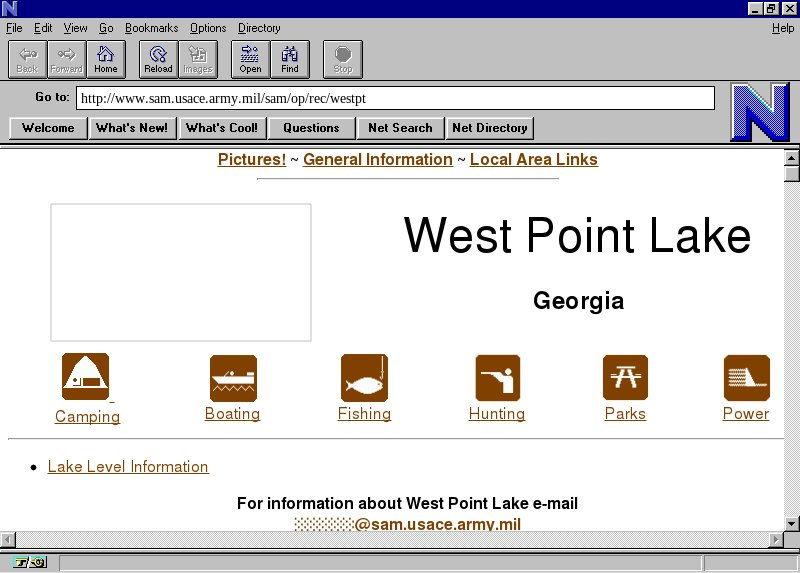Click the Find binoculars icon
The height and width of the screenshot is (573, 800).
[290, 59]
